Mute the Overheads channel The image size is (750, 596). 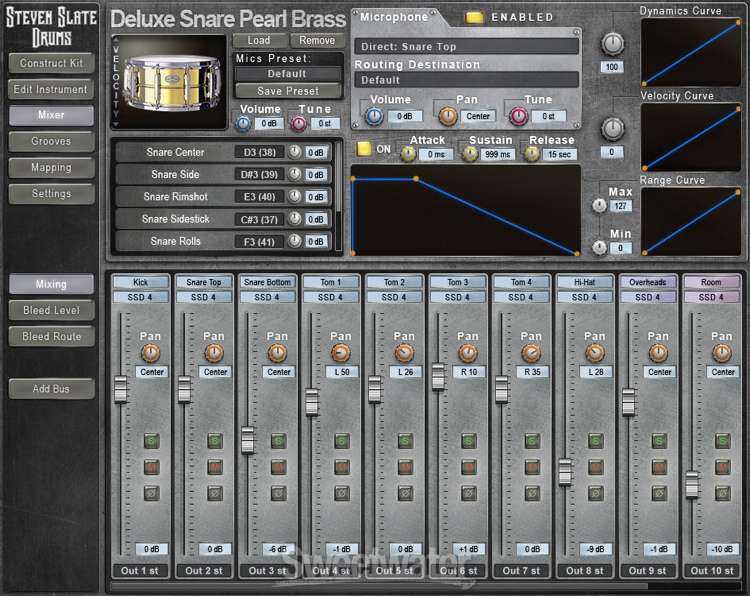(x=658, y=467)
